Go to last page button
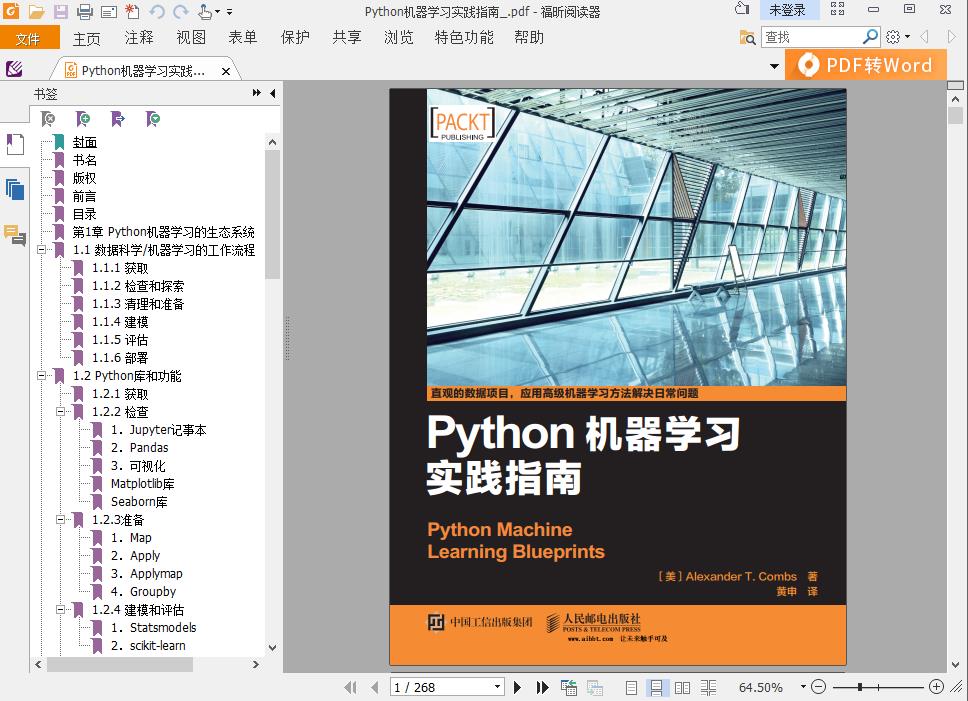Image resolution: width=968 pixels, height=701 pixels. (543, 687)
